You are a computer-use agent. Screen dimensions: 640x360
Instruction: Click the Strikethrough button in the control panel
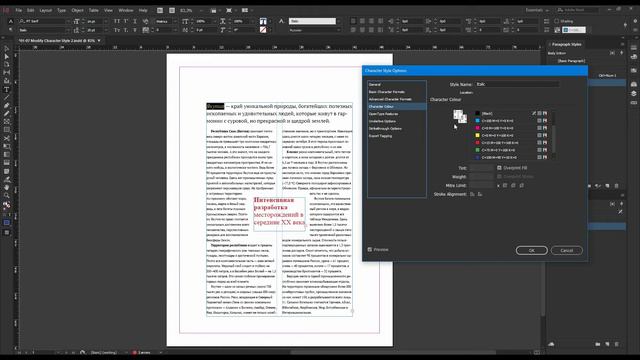tap(135, 30)
